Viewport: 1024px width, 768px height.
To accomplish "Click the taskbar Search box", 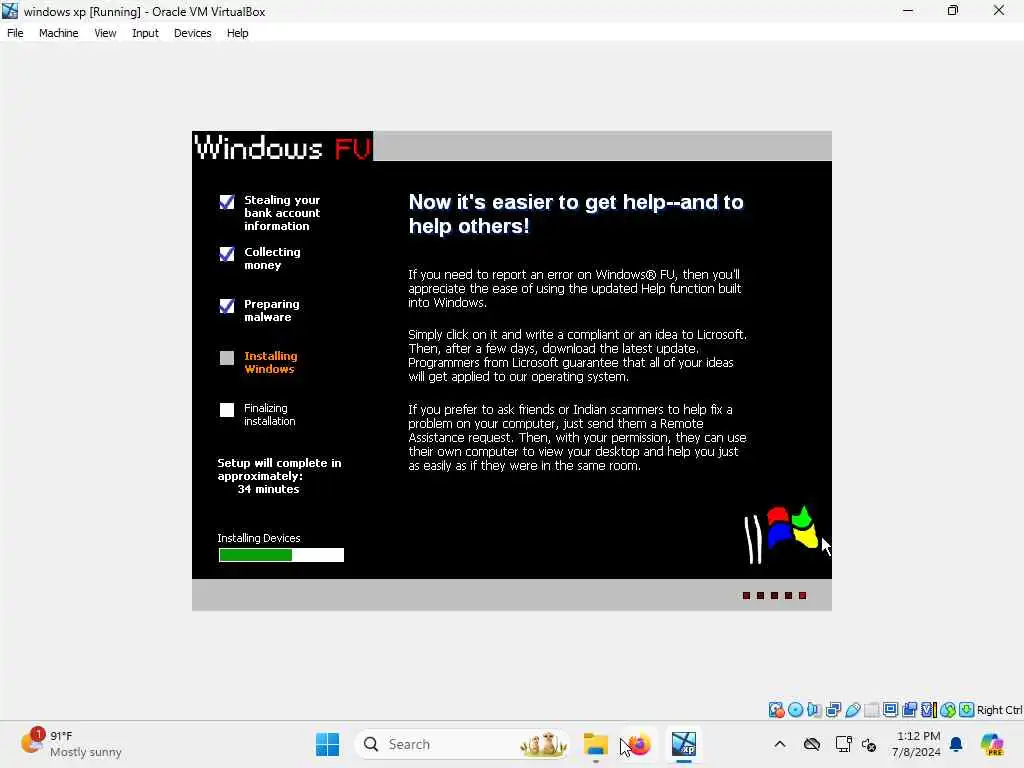I will 462,744.
